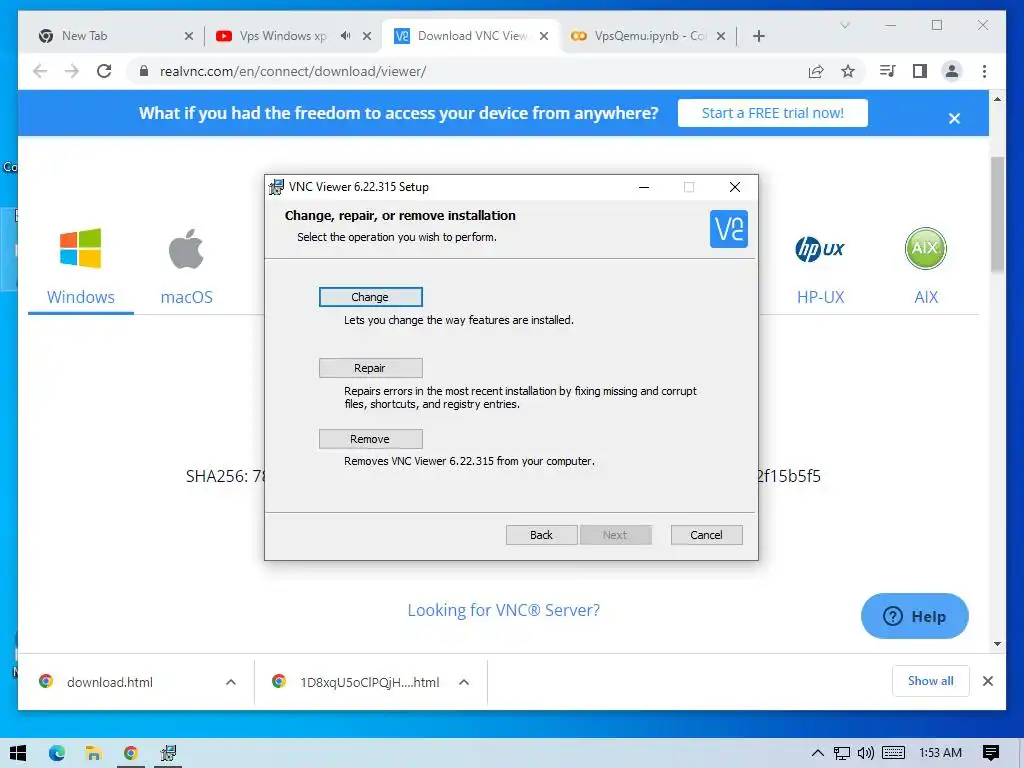Expand 1D8xqU5oClPQjH html download chevron
This screenshot has height=768, width=1024.
(x=464, y=682)
